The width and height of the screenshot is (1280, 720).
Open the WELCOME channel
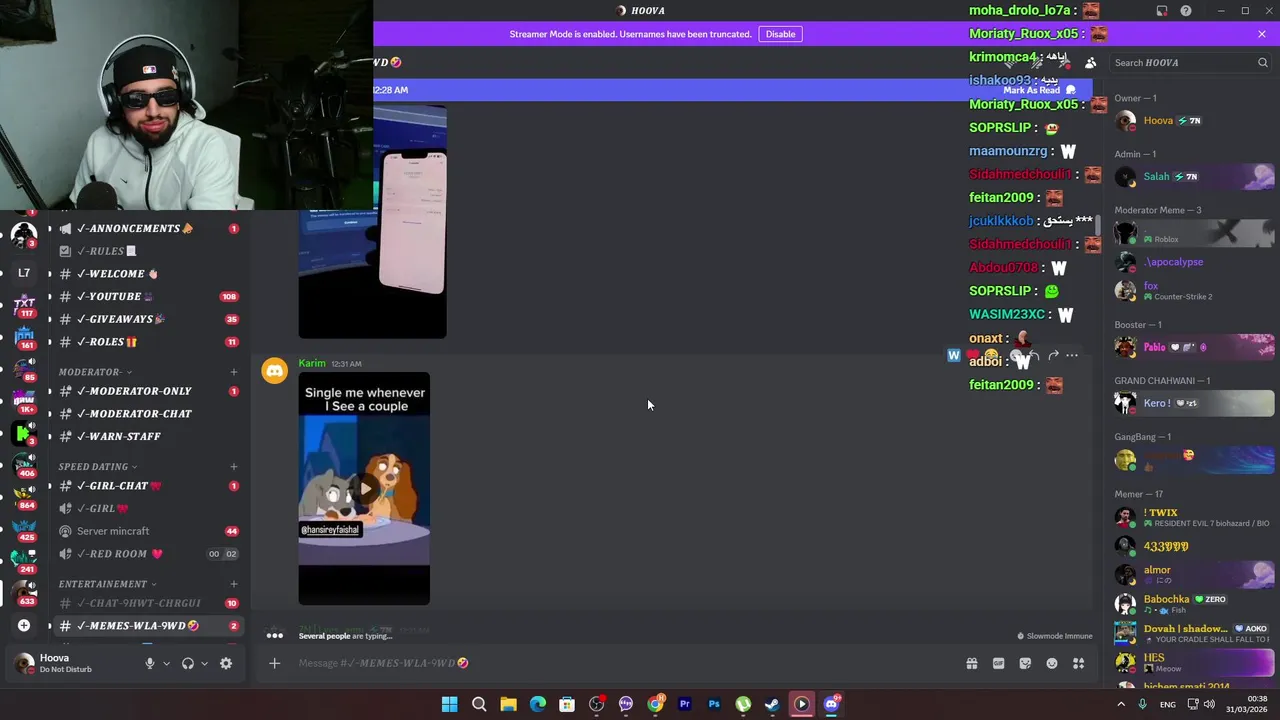click(150, 274)
